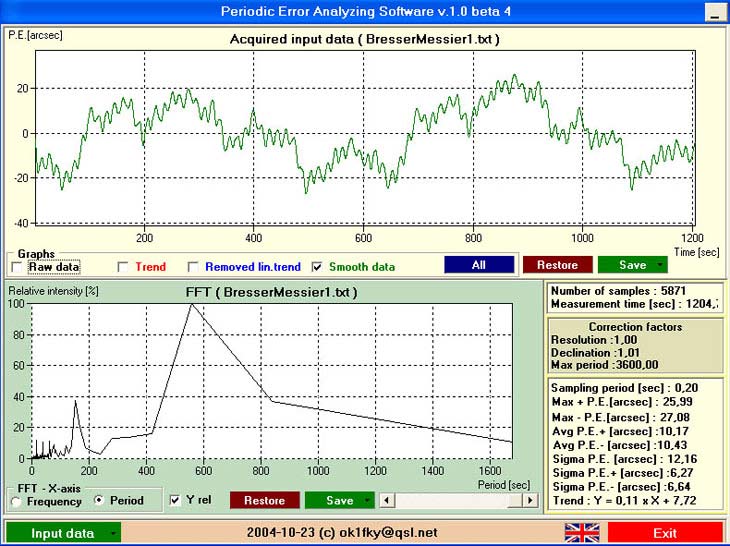Screen dimensions: 730x546
Task: Click the window title bar text
Action: (x=365, y=11)
